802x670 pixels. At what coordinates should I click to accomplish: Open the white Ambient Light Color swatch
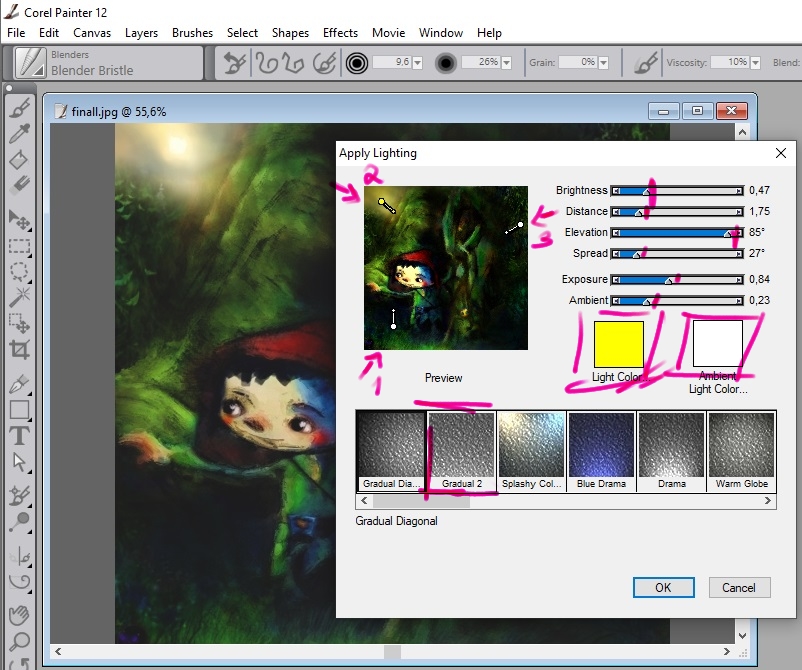(x=718, y=343)
